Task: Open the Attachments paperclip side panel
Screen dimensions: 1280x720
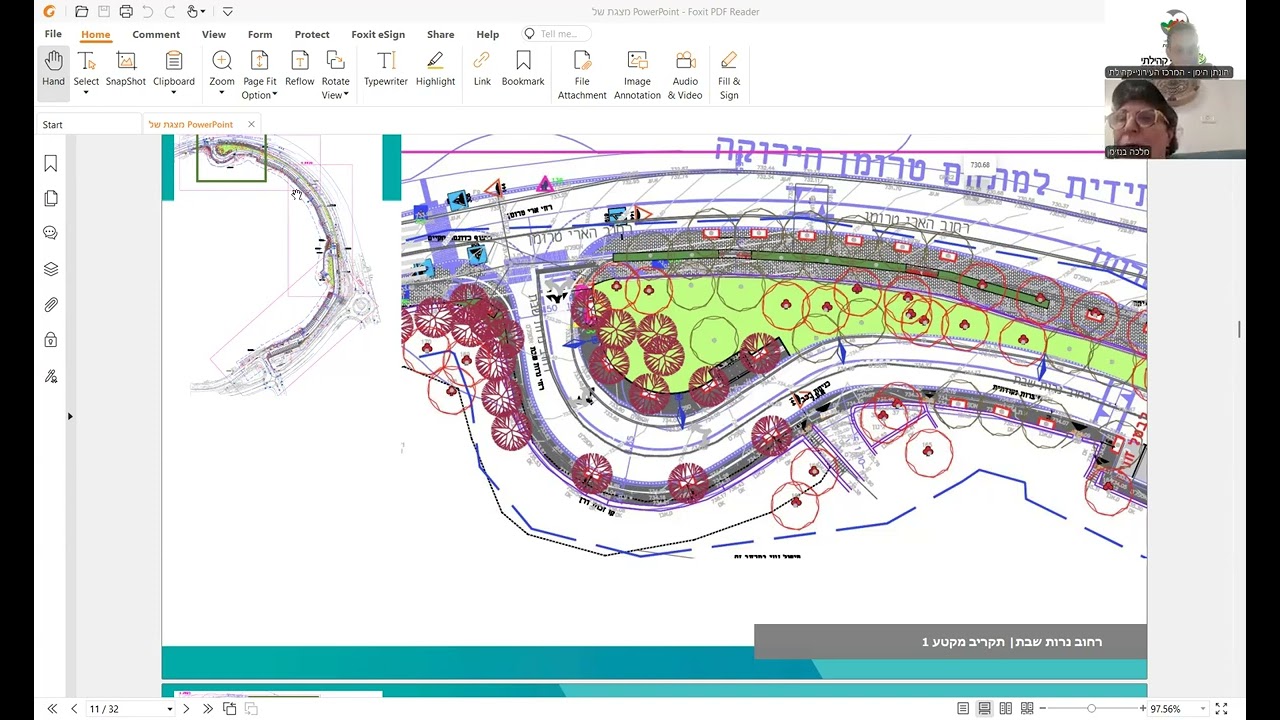Action: click(51, 305)
